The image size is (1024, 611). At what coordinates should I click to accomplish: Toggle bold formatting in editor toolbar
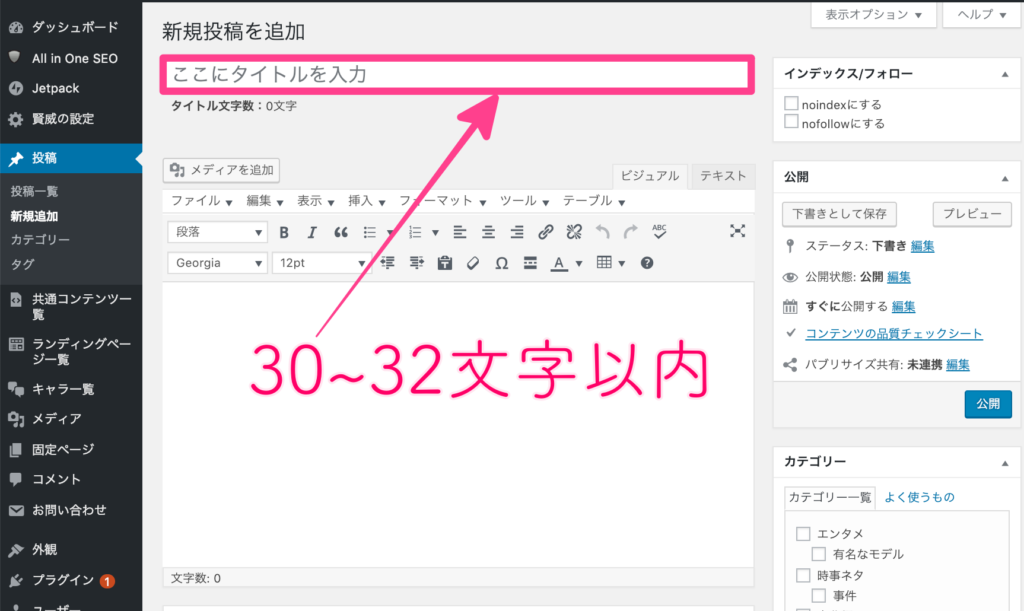click(x=284, y=232)
